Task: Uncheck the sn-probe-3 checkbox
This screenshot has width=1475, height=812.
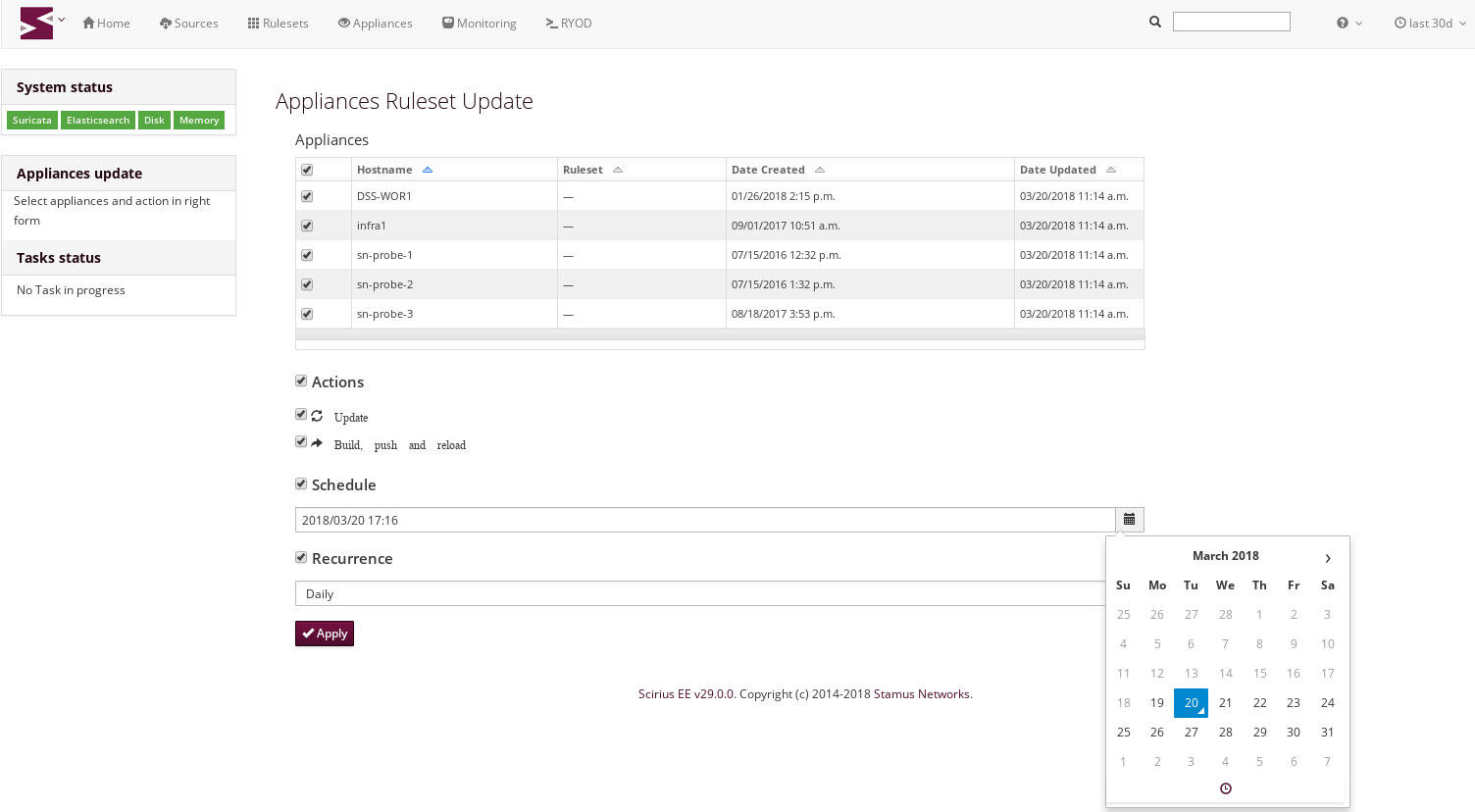Action: pos(307,314)
